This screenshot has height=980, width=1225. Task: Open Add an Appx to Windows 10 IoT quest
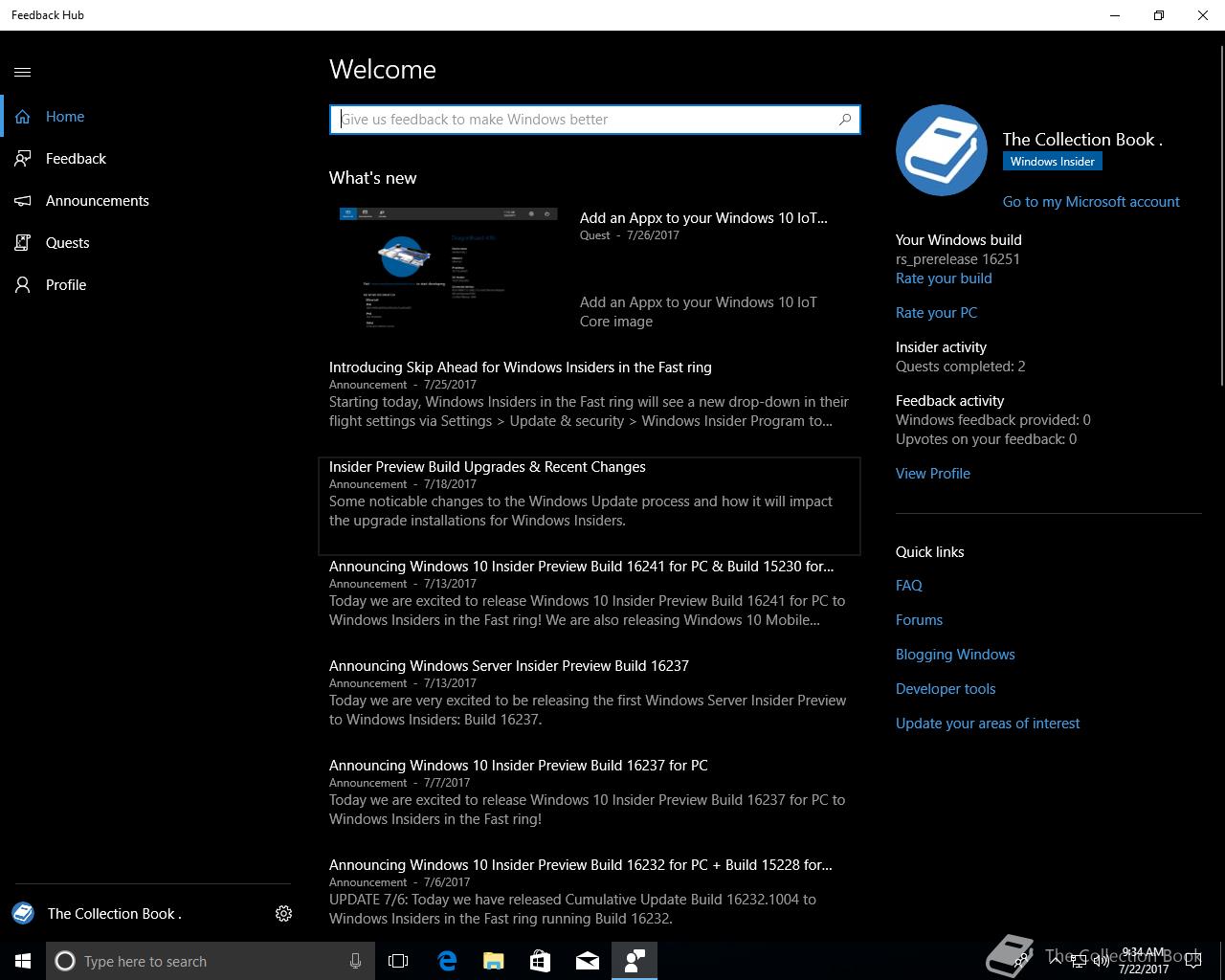(703, 218)
